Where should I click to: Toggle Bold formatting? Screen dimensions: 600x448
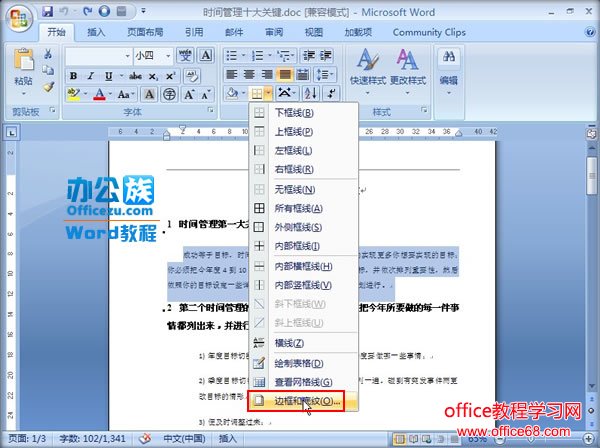click(73, 76)
